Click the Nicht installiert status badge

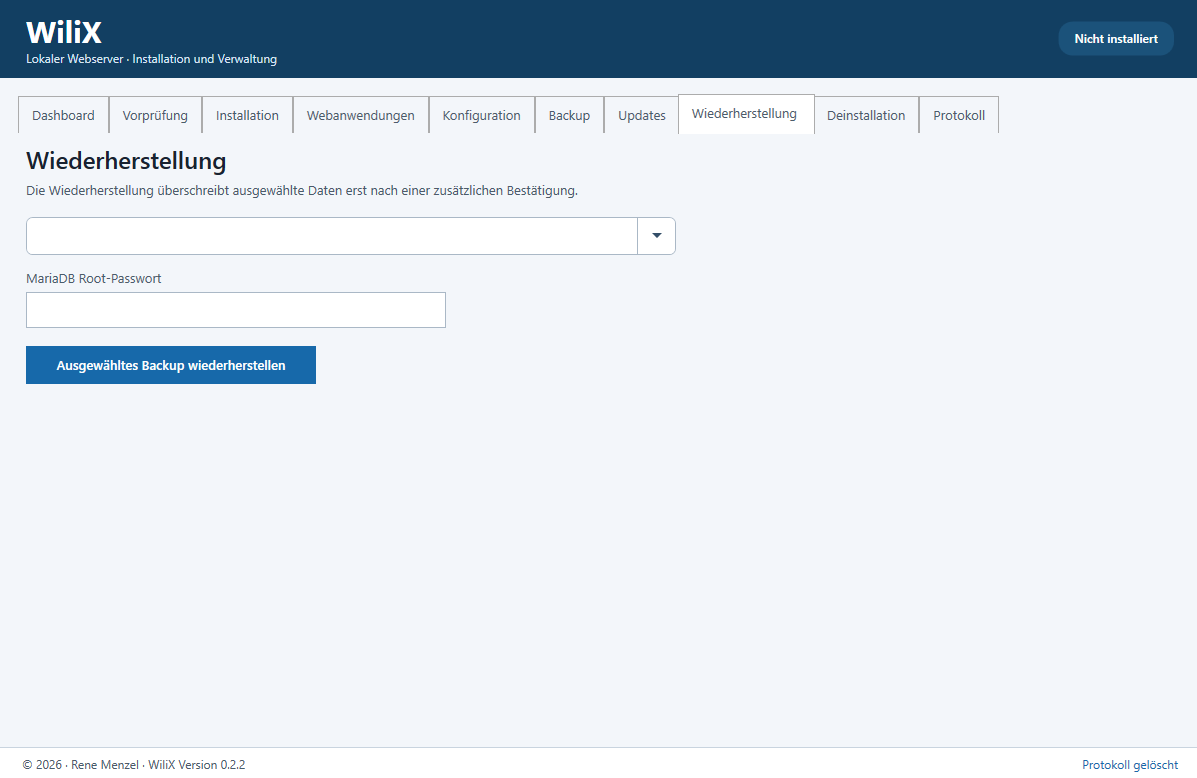pyautogui.click(x=1116, y=38)
